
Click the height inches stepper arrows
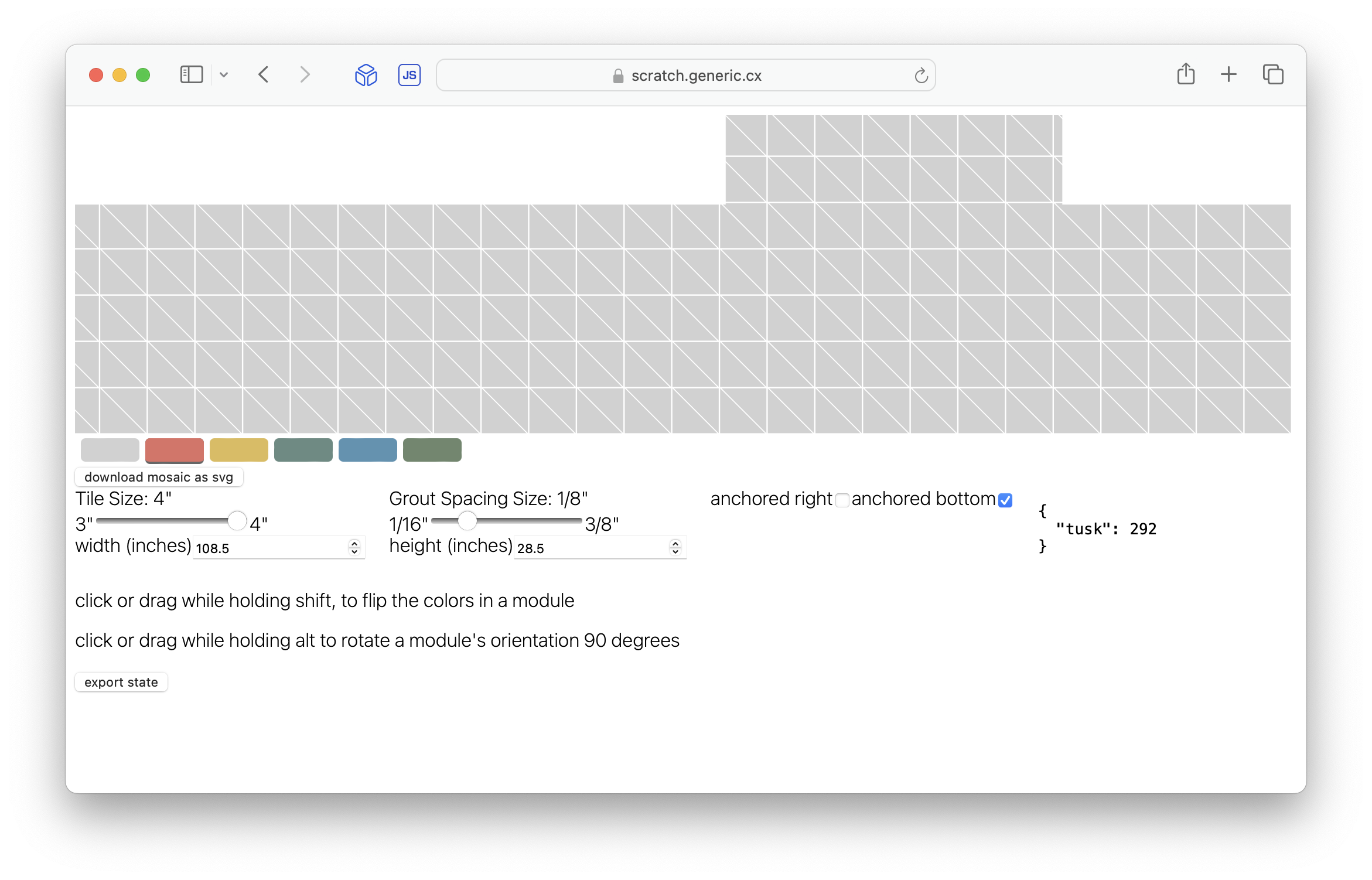675,547
